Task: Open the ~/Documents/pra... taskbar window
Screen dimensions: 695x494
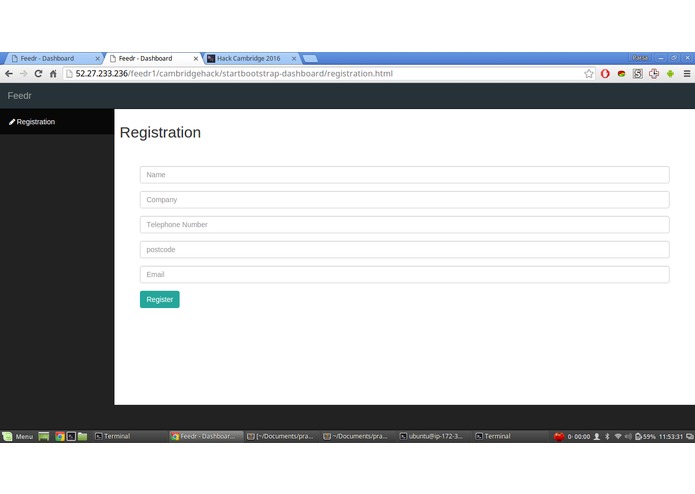Action: [x=359, y=436]
